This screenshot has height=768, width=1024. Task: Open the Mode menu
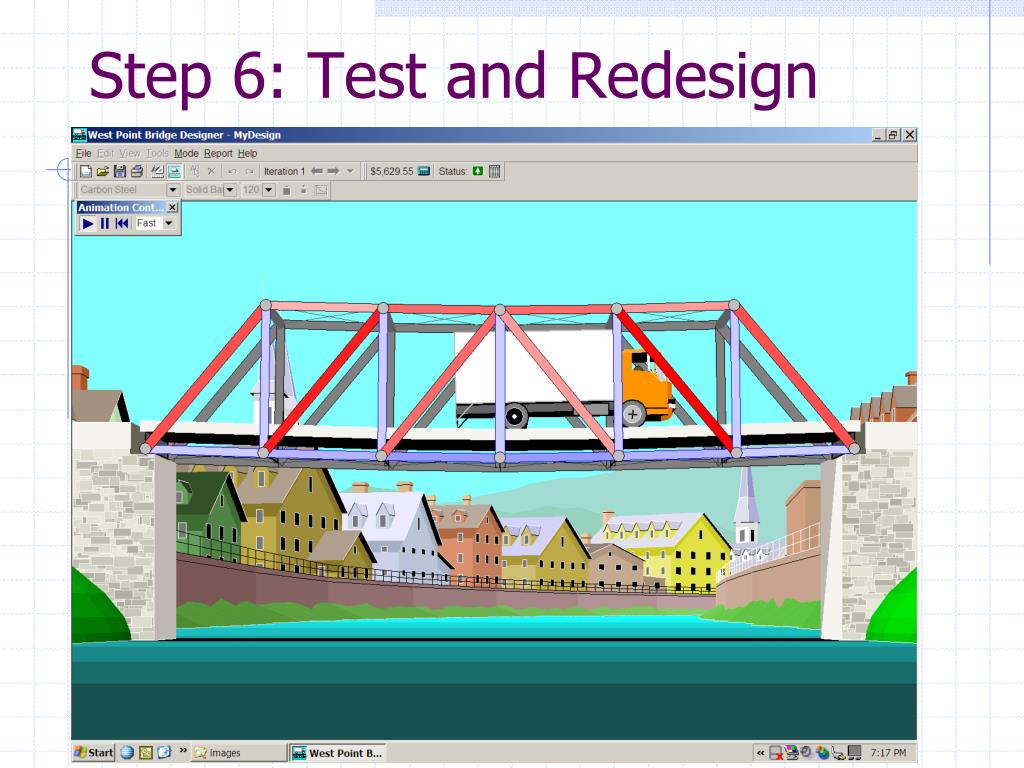pos(186,153)
